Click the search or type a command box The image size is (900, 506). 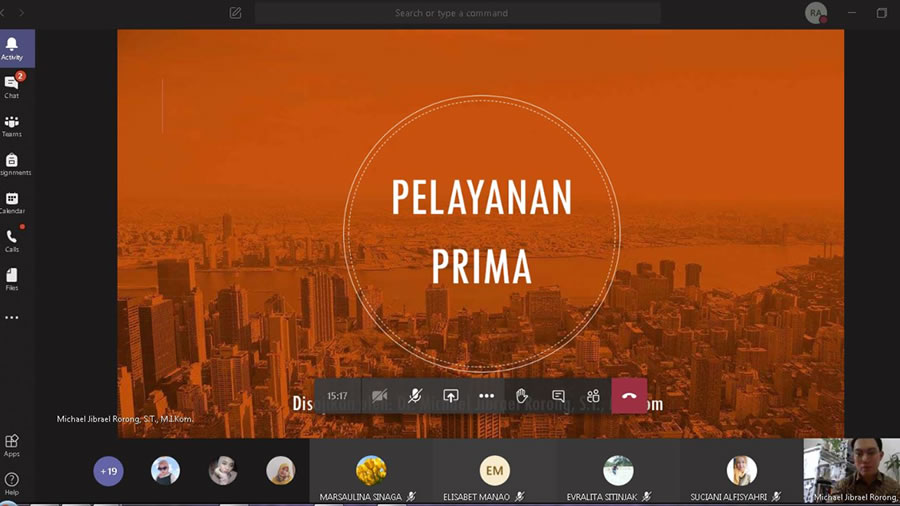tap(457, 13)
